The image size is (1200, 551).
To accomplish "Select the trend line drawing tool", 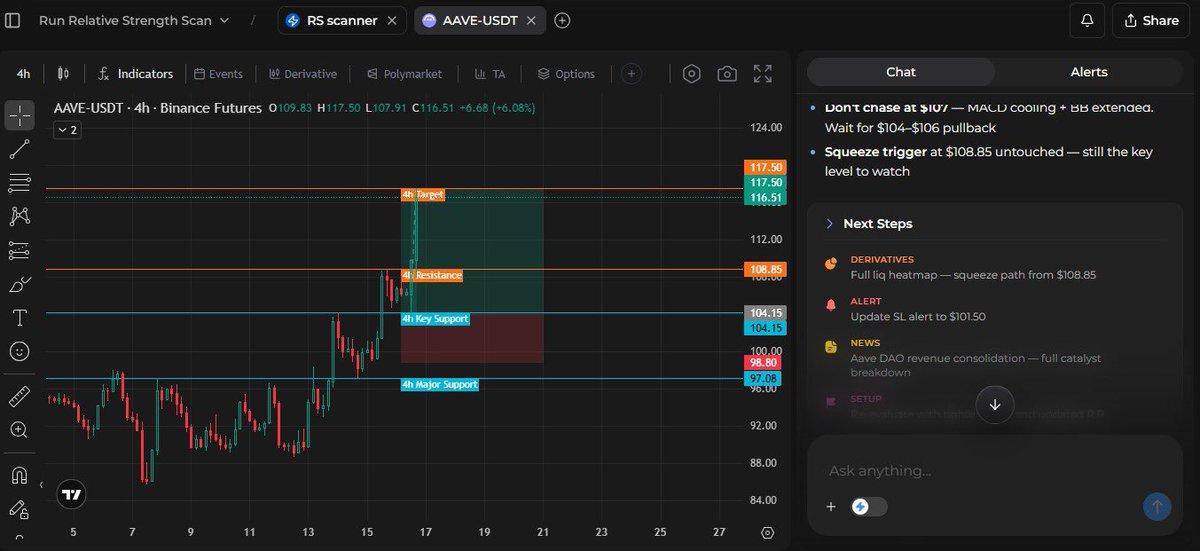I will point(19,150).
